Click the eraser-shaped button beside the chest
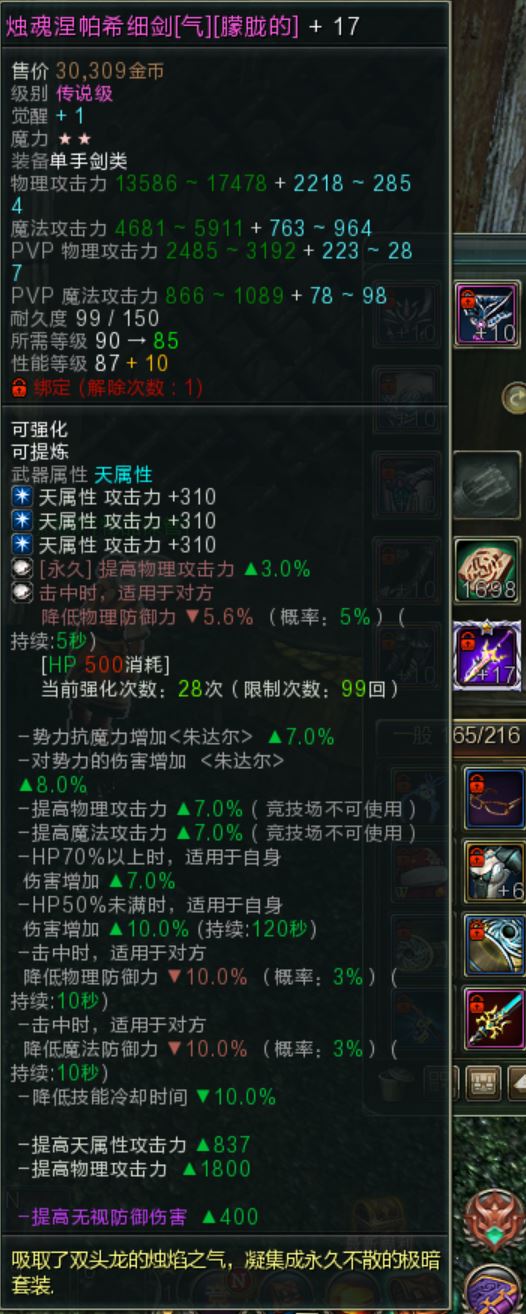This screenshot has width=526, height=1314. [x=517, y=1081]
